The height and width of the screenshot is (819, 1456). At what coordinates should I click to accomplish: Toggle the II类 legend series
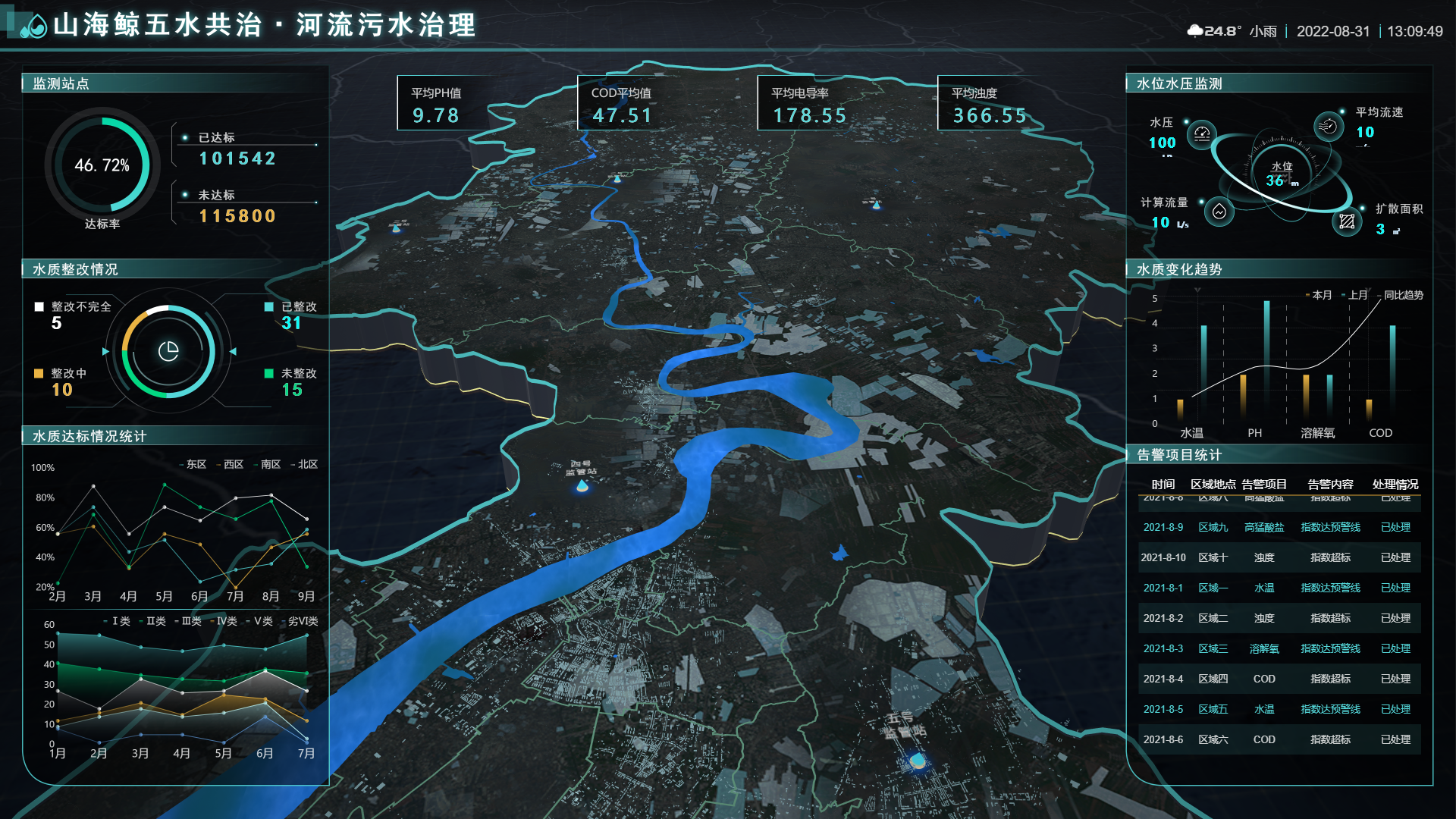(x=152, y=621)
